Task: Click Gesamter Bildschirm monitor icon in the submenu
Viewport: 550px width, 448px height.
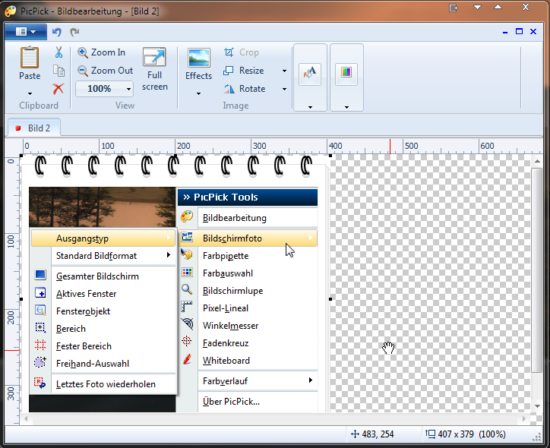Action: click(x=40, y=275)
